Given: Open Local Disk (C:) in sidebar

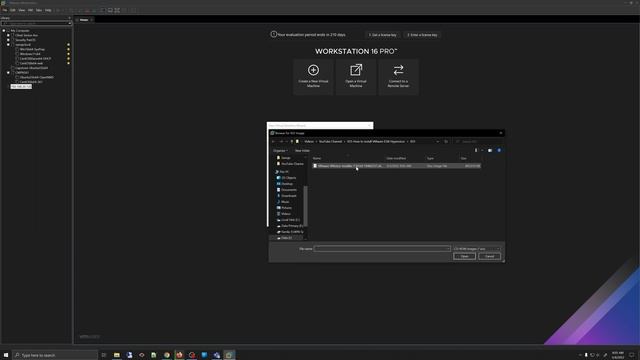Looking at the screenshot, I should pyautogui.click(x=290, y=220).
